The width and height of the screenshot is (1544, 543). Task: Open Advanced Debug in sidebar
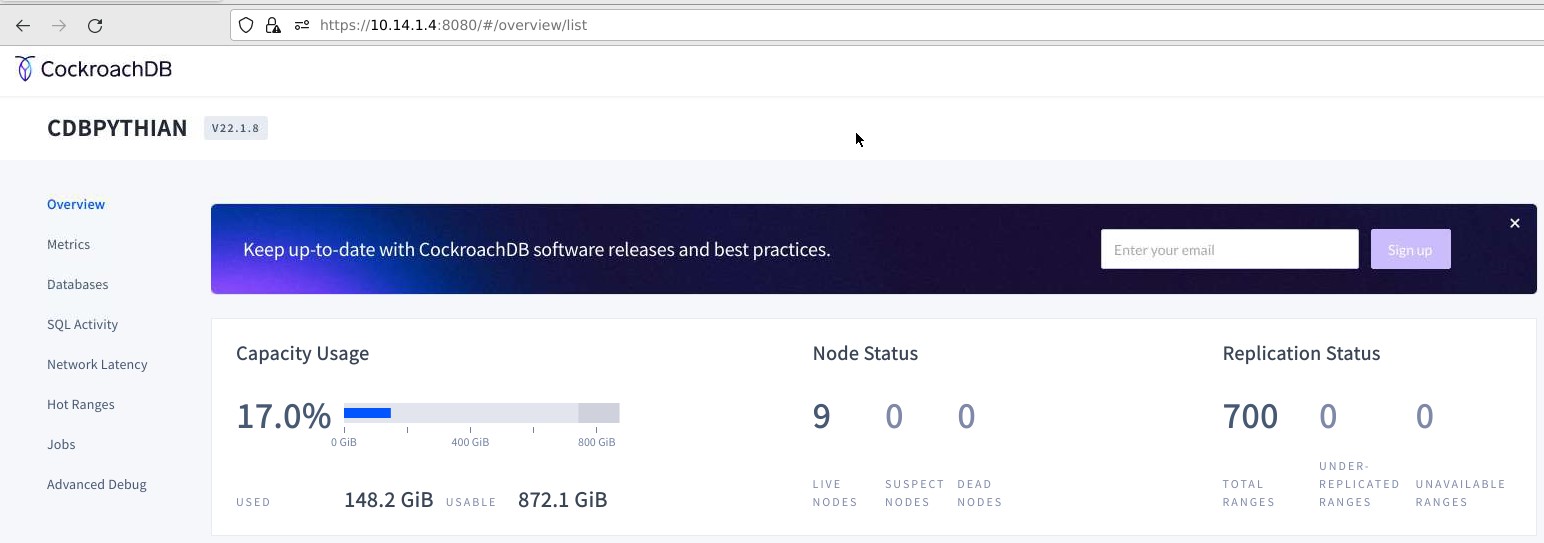point(96,484)
